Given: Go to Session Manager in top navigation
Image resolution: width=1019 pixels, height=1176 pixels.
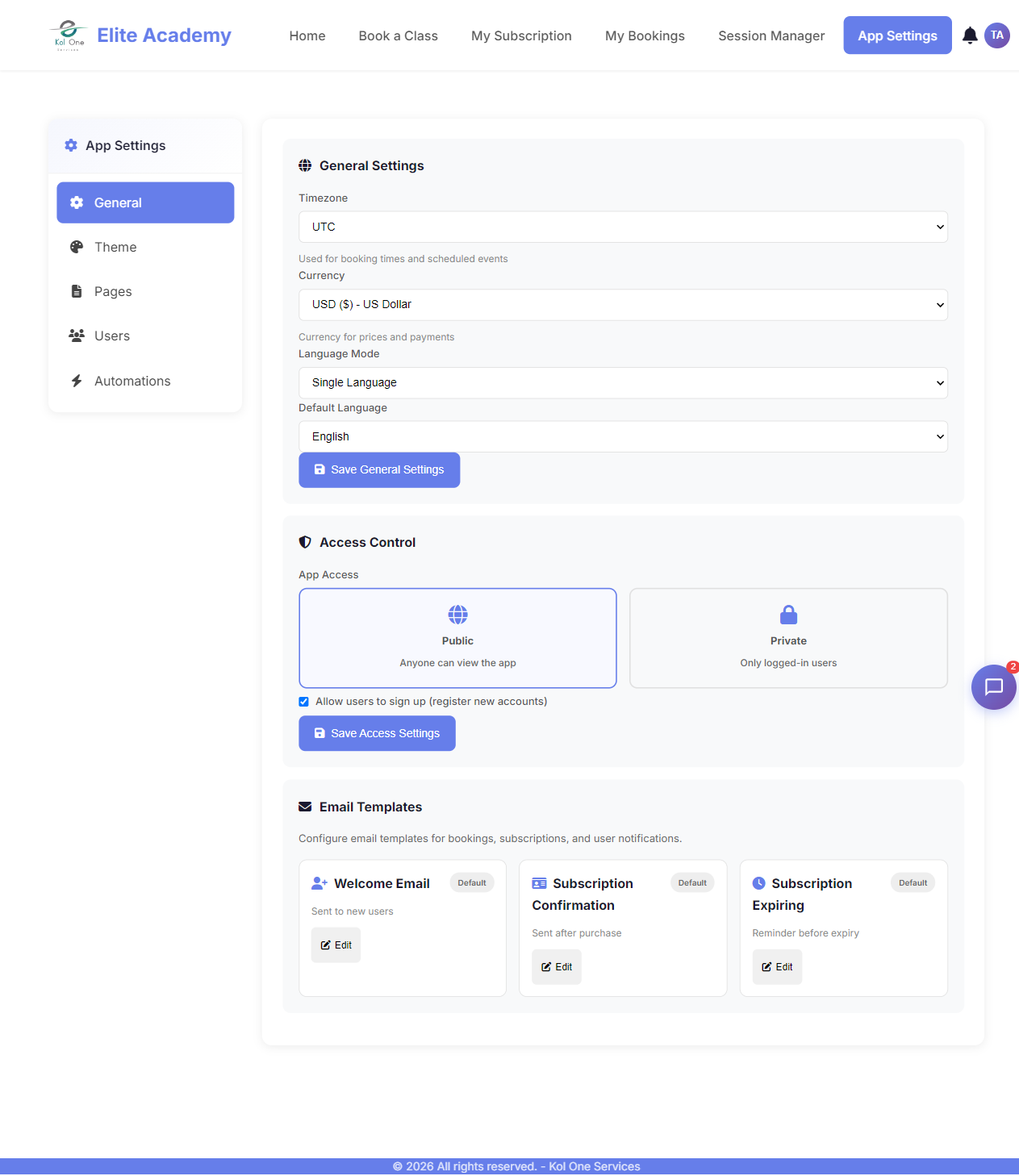Looking at the screenshot, I should pyautogui.click(x=771, y=36).
